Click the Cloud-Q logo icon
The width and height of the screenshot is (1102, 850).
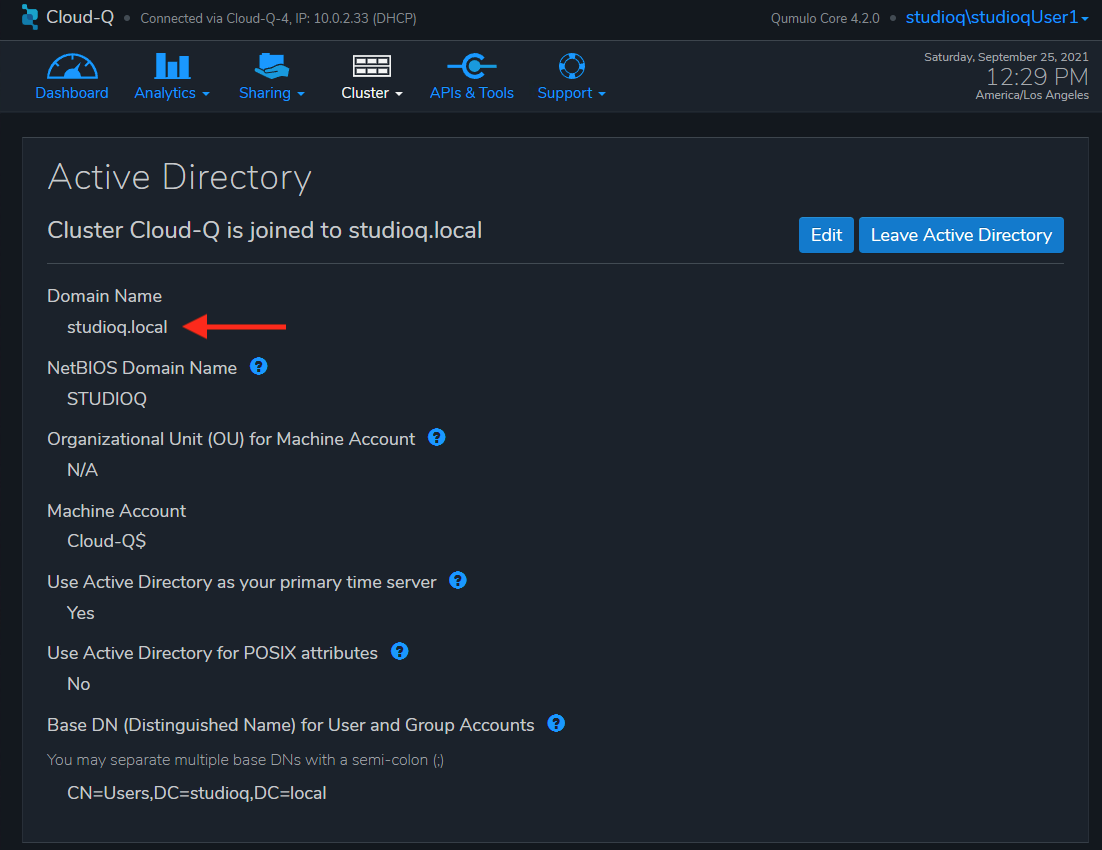(30, 17)
